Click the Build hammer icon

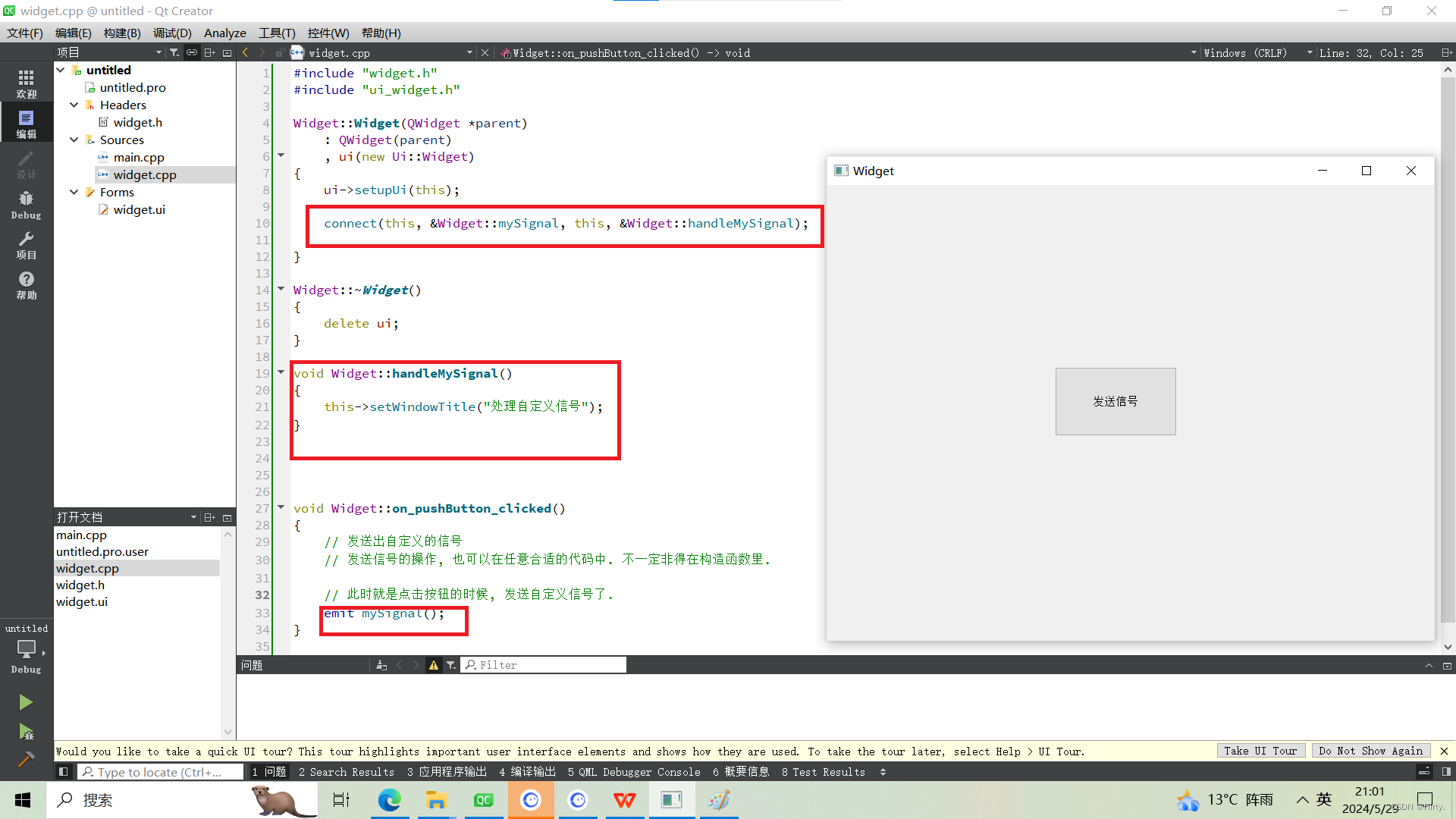tap(26, 759)
